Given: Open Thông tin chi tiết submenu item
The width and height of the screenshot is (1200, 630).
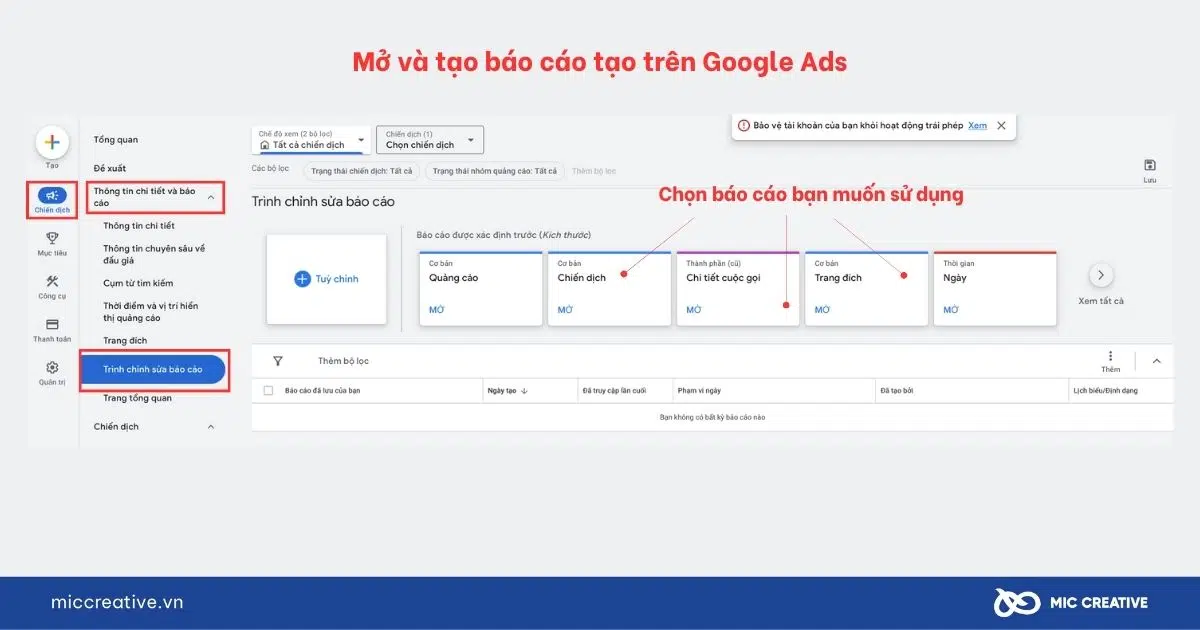Looking at the screenshot, I should [x=138, y=226].
